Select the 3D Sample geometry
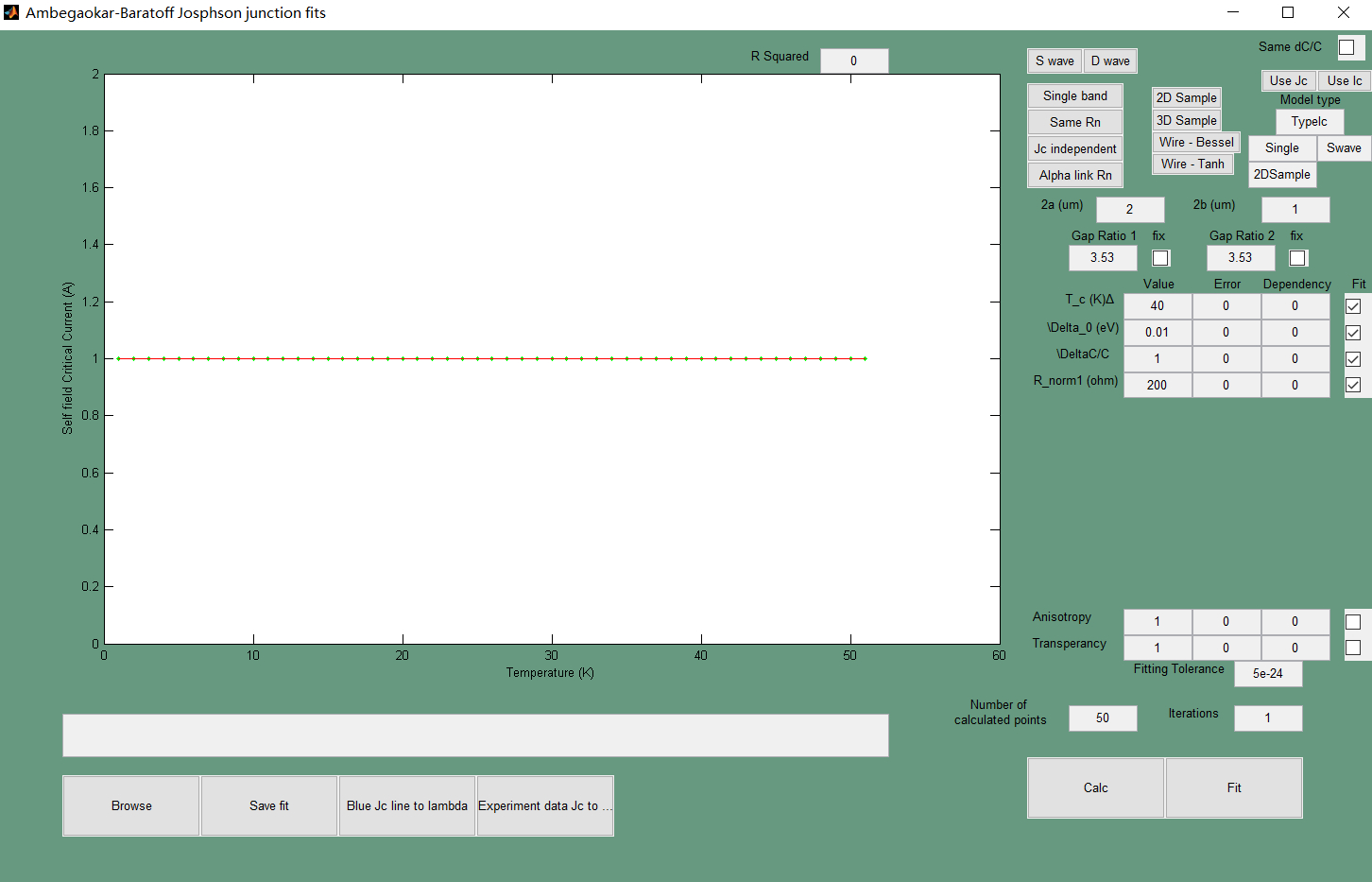 point(1187,121)
